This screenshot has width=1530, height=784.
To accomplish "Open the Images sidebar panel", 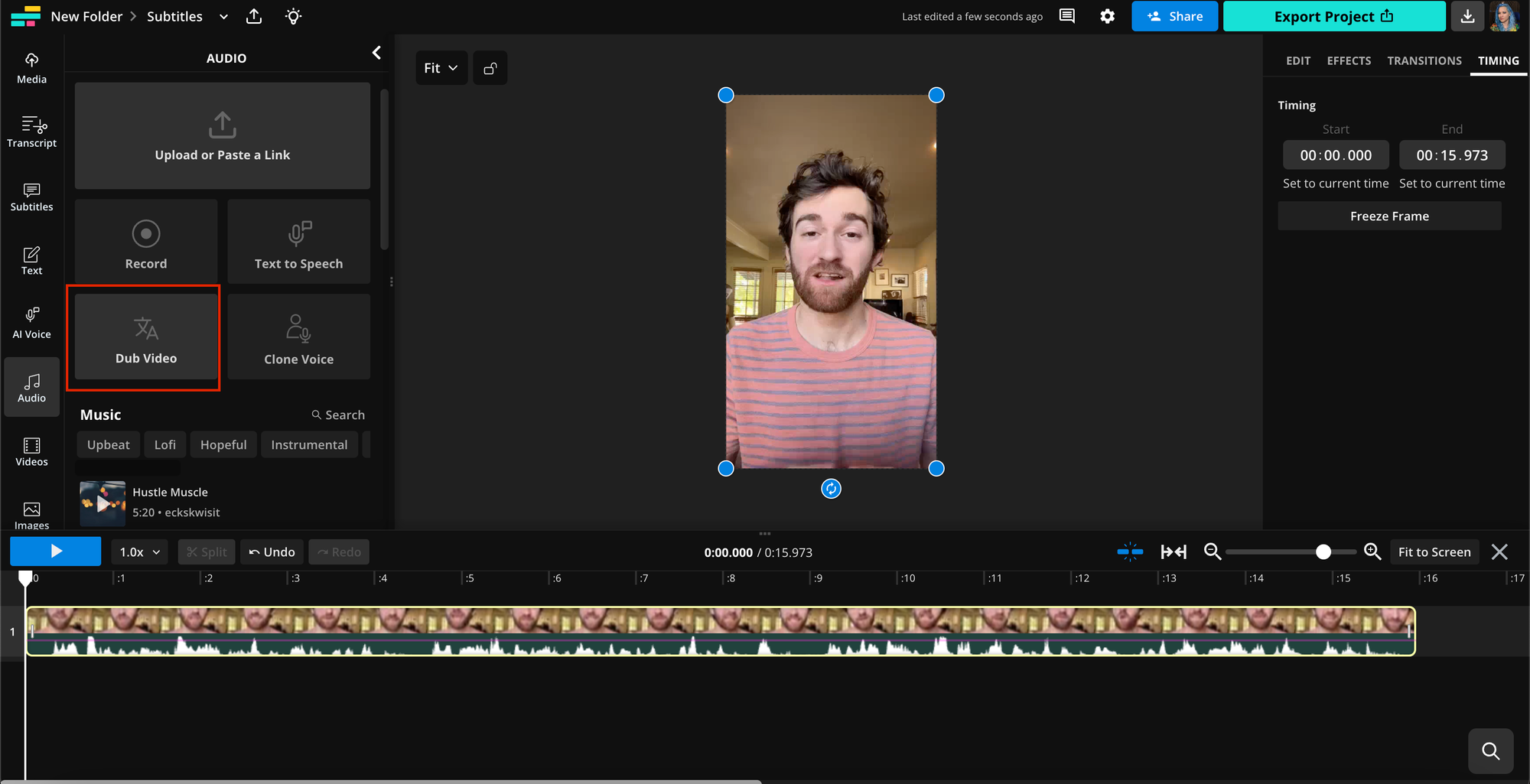I will click(31, 515).
